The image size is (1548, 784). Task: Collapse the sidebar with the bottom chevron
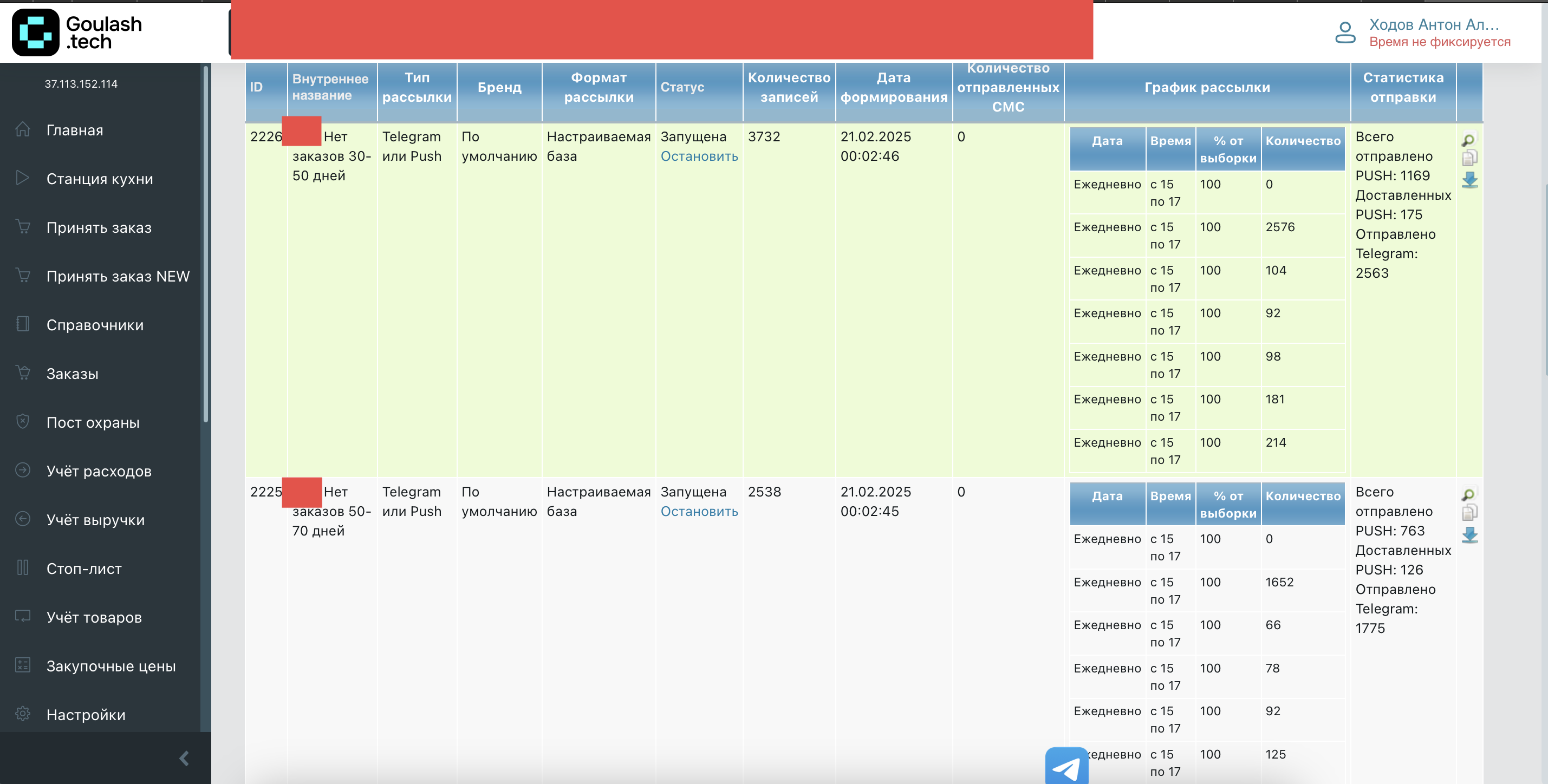pyautogui.click(x=185, y=758)
